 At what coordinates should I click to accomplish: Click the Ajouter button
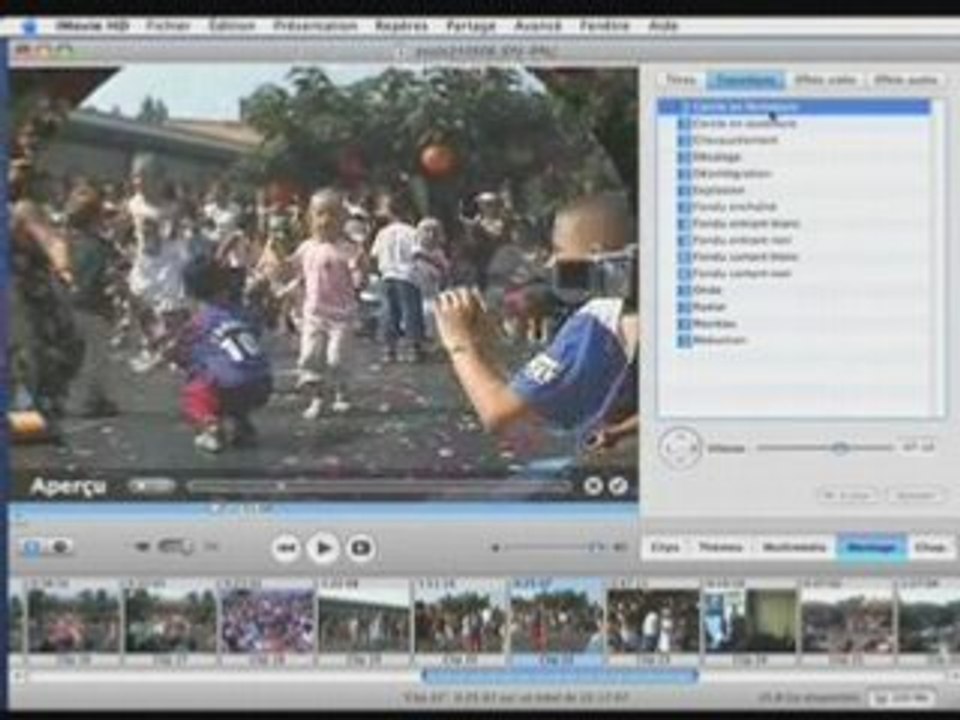pos(915,495)
